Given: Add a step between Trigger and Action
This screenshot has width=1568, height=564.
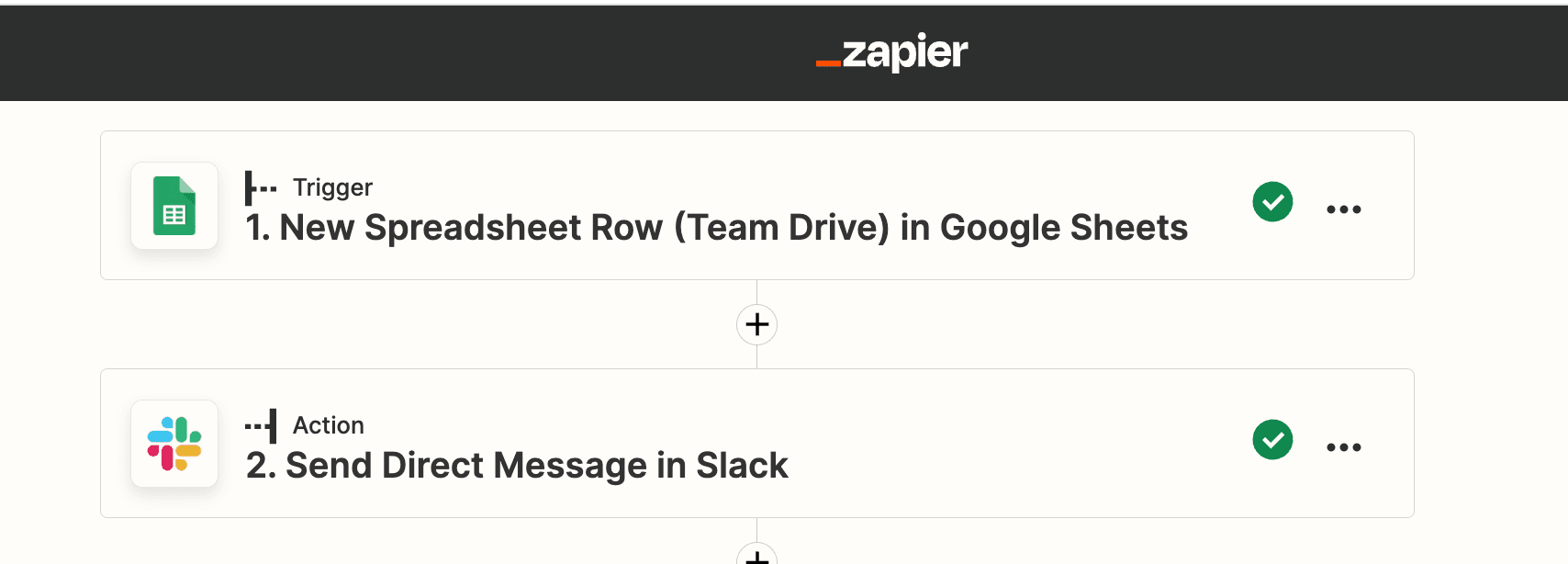Looking at the screenshot, I should pyautogui.click(x=757, y=324).
